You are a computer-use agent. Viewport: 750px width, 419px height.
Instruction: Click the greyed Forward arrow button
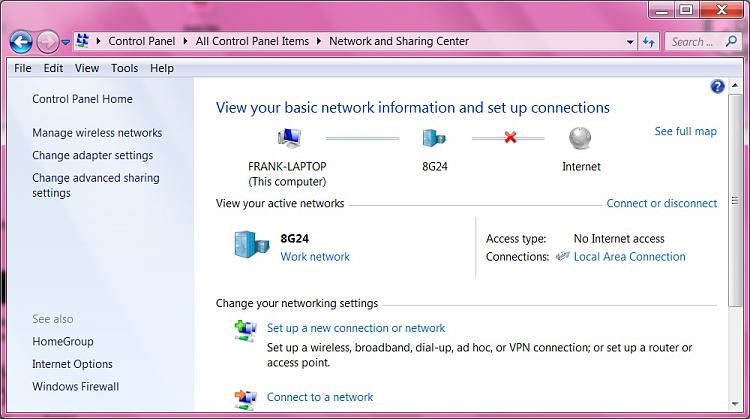[47, 42]
